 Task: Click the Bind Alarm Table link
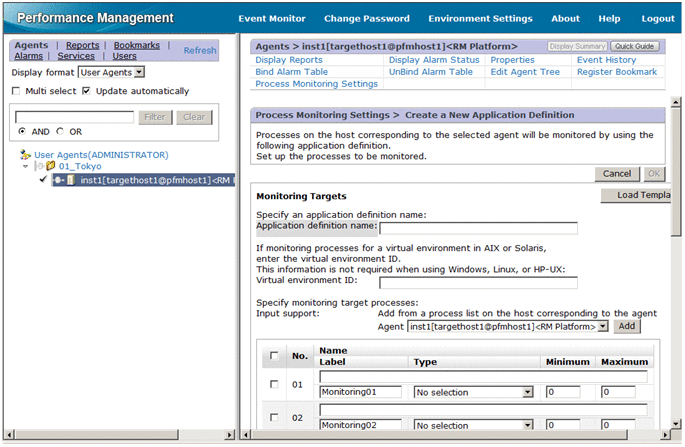pos(291,72)
